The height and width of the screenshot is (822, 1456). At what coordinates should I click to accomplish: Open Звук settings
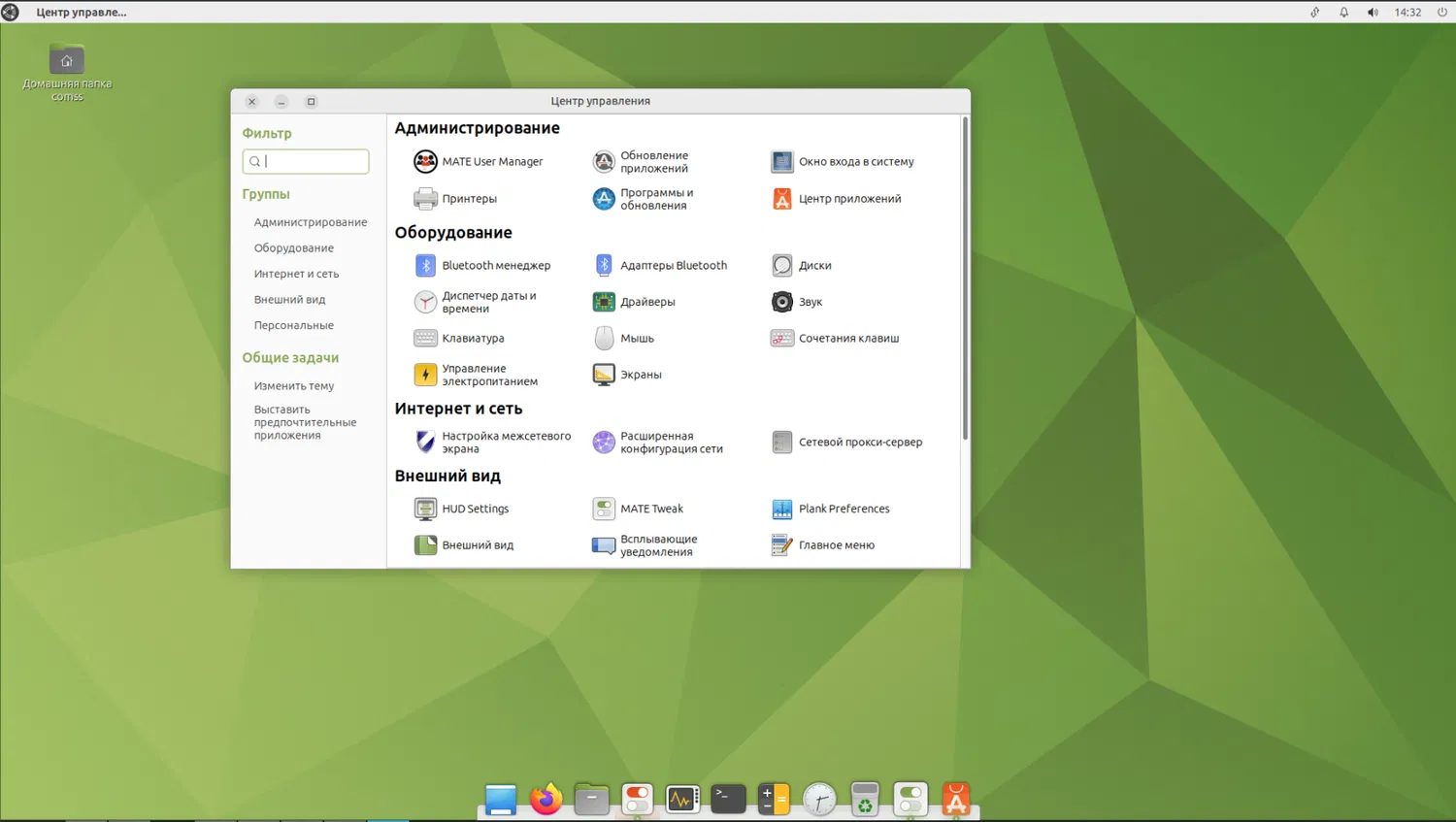(x=797, y=302)
